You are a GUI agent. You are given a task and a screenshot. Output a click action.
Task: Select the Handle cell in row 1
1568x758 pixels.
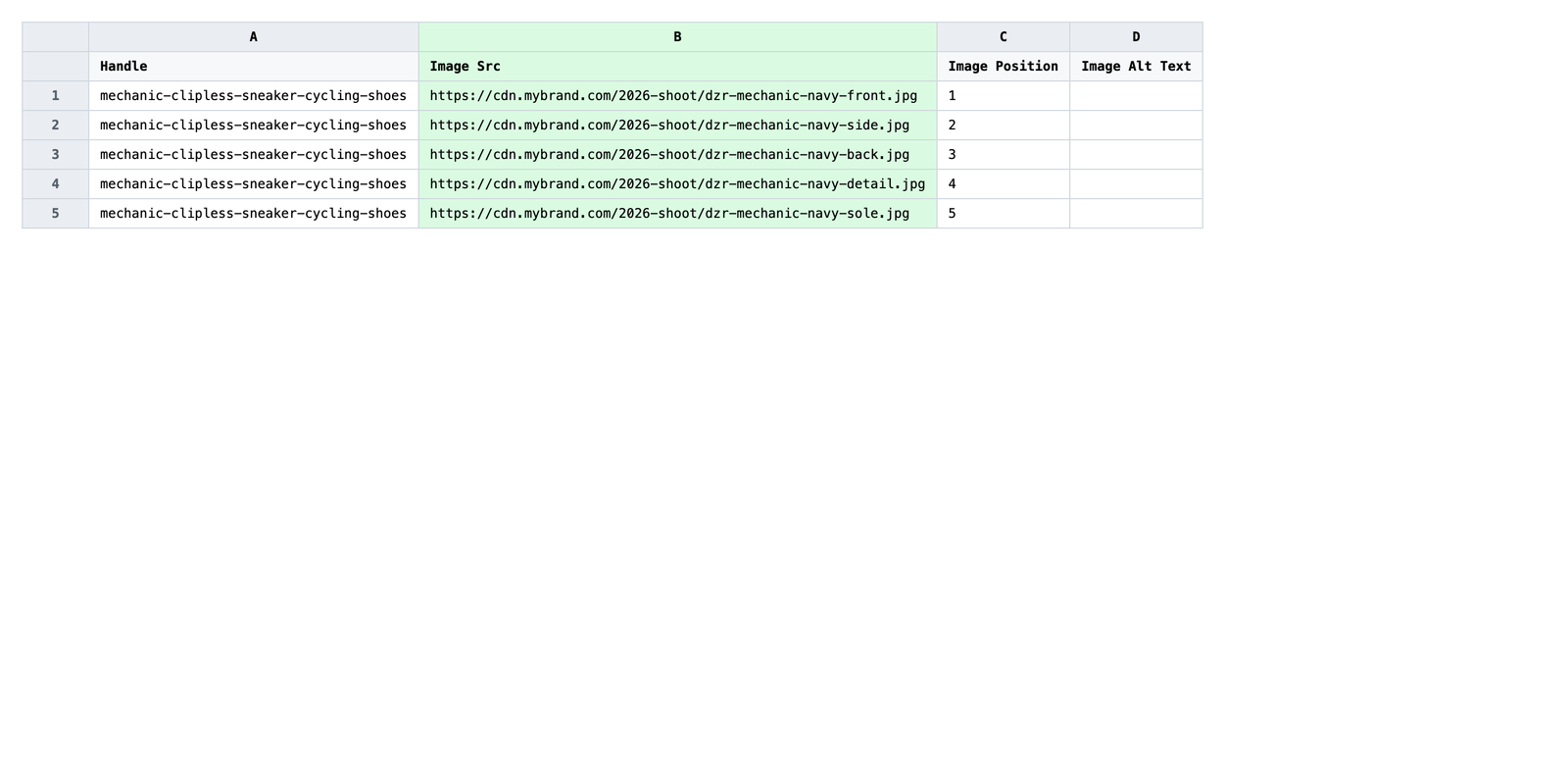pyautogui.click(x=253, y=96)
